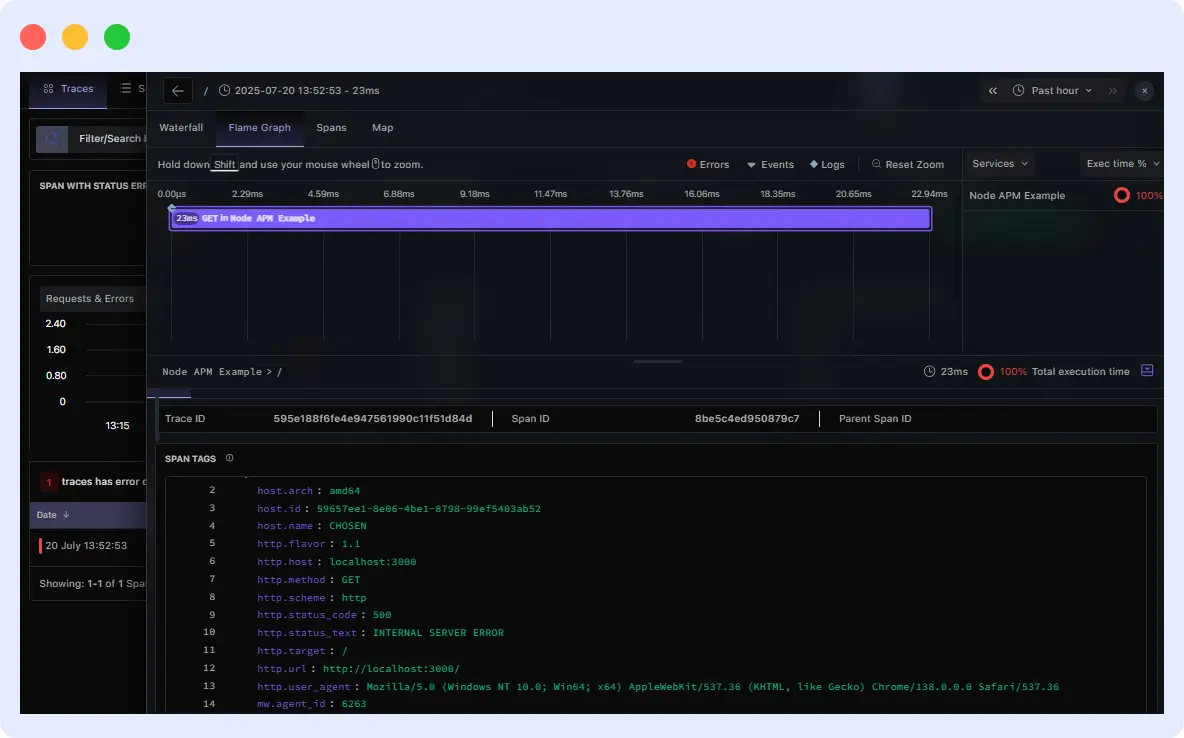The image size is (1184, 738).
Task: Open the Exec time % dropdown
Action: [x=1119, y=163]
